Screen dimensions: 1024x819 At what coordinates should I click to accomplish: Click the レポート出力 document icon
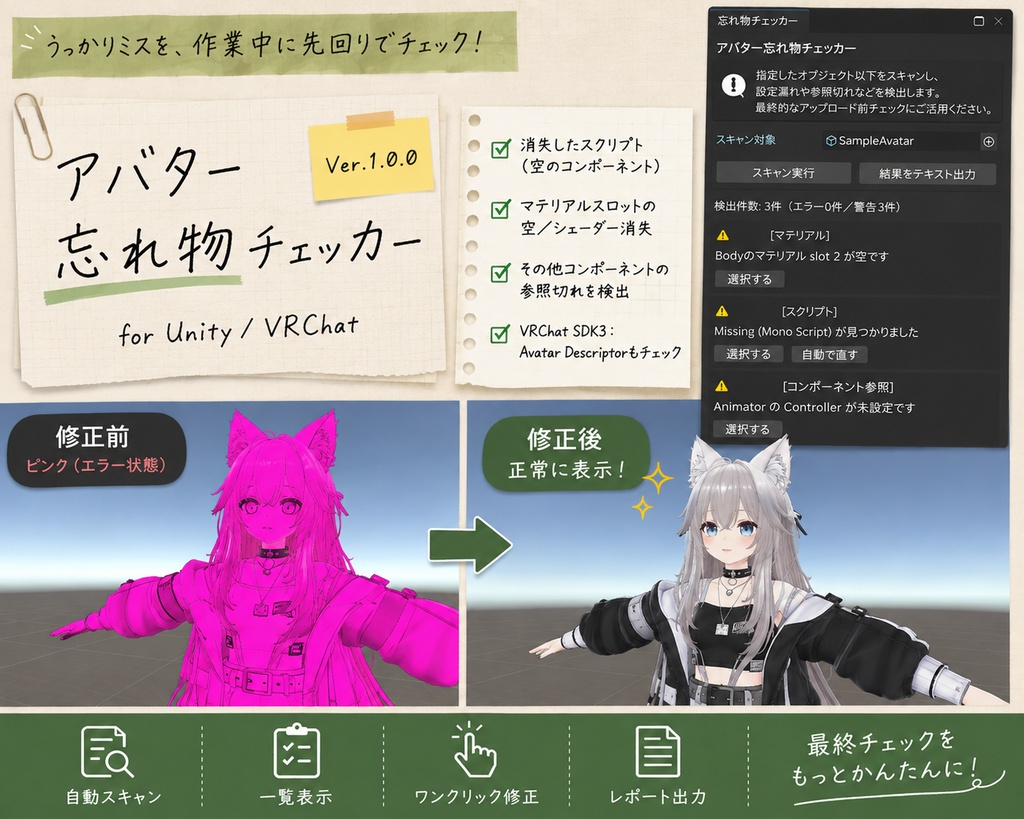click(657, 752)
